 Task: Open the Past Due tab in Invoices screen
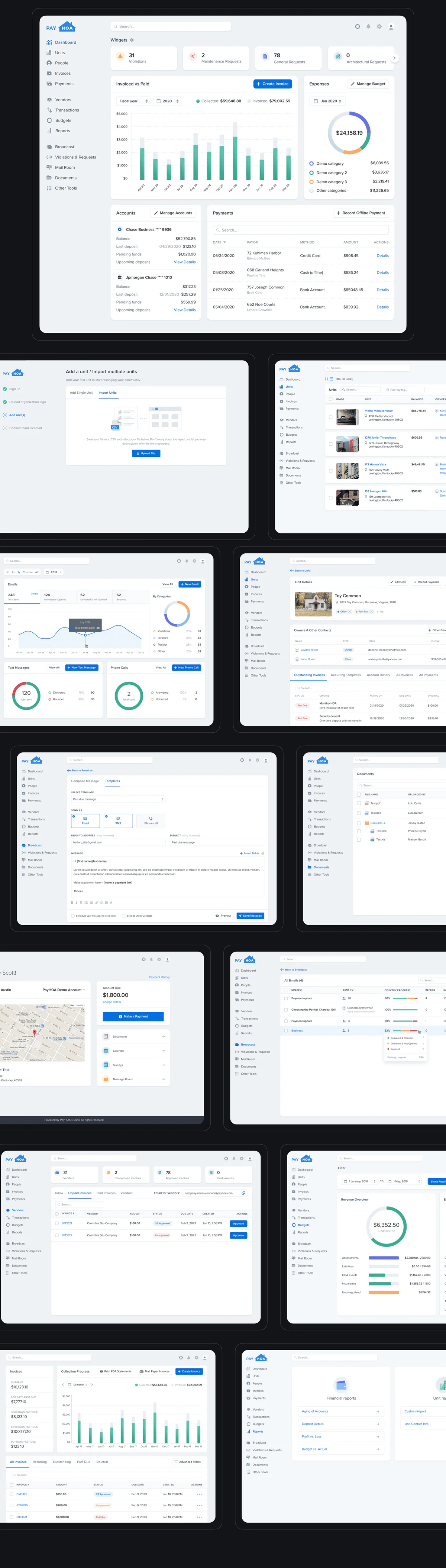[83, 1461]
